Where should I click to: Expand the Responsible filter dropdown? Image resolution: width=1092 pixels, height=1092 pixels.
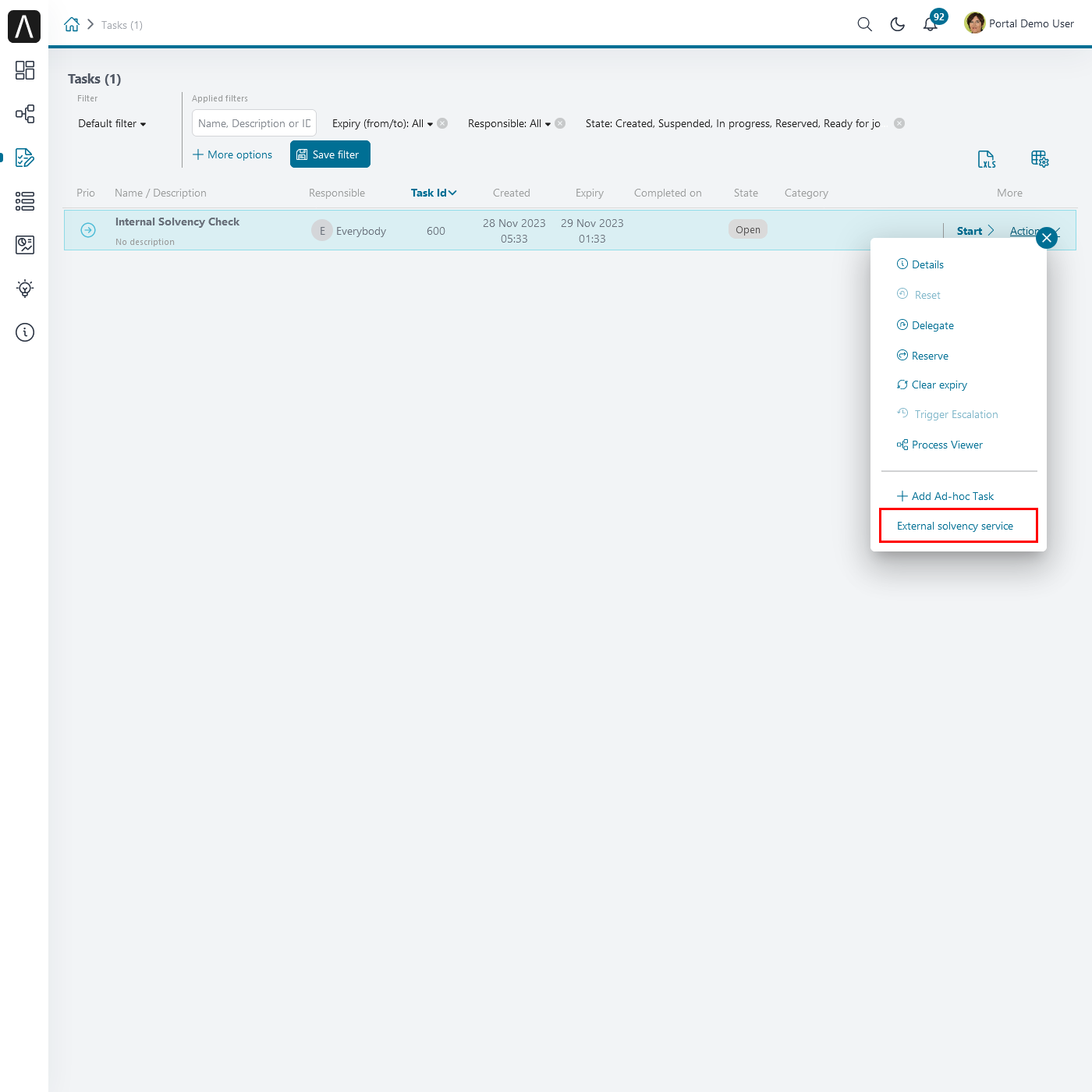tap(509, 123)
